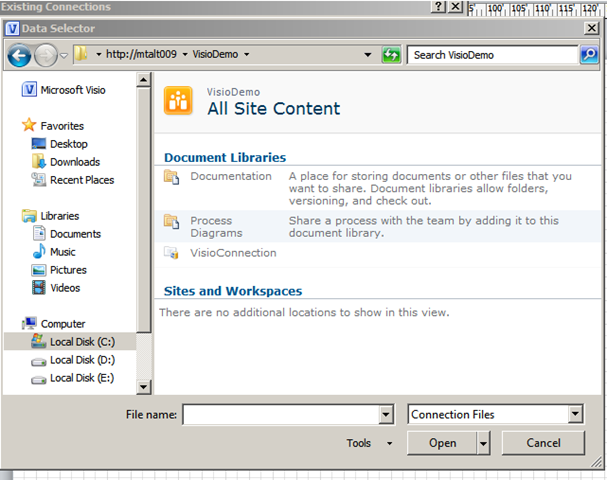
Task: Open recent pages dropdown next to Forward arrow
Action: (x=64, y=56)
